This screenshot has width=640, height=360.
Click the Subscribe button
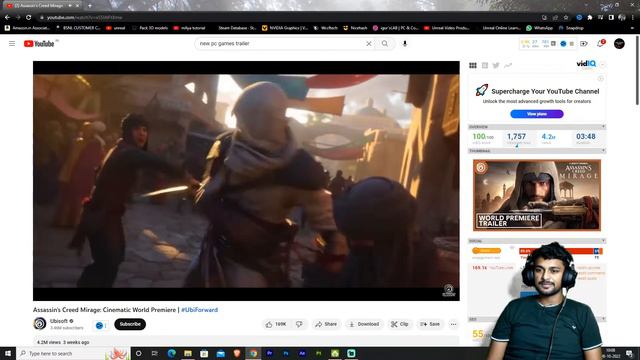coord(130,324)
